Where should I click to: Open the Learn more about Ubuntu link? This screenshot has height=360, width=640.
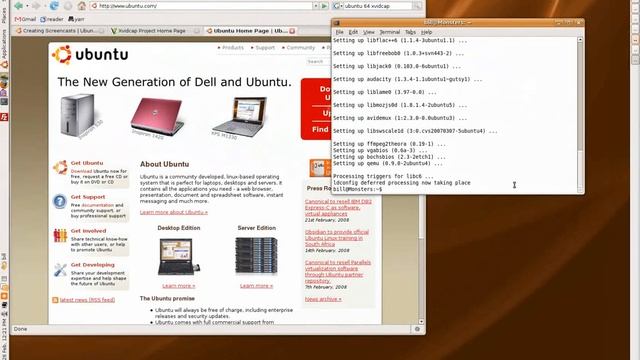(174, 212)
